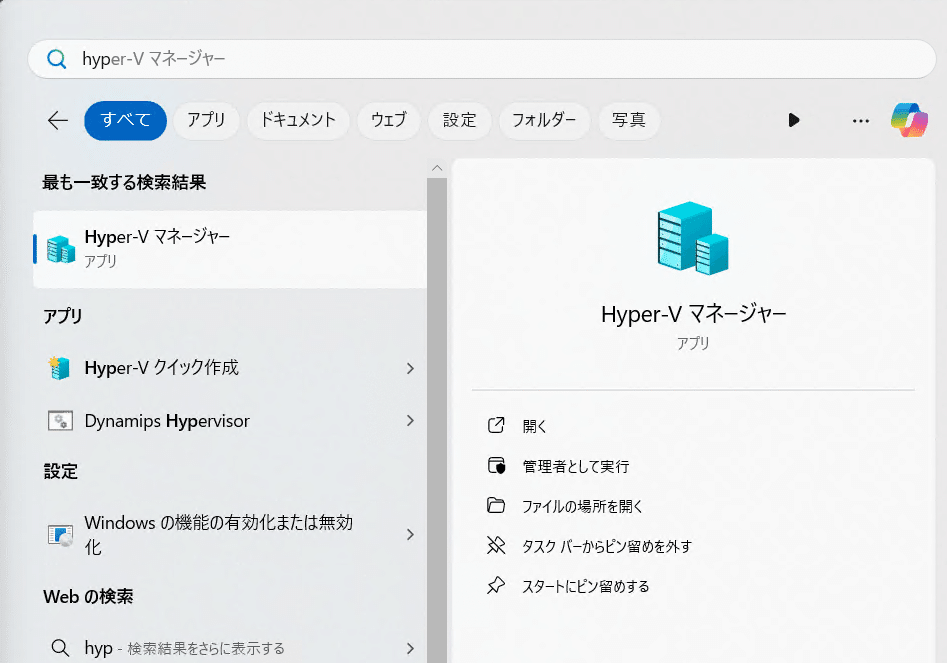Click the magnifier icon beside hyp web result
947x663 pixels.
60,648
